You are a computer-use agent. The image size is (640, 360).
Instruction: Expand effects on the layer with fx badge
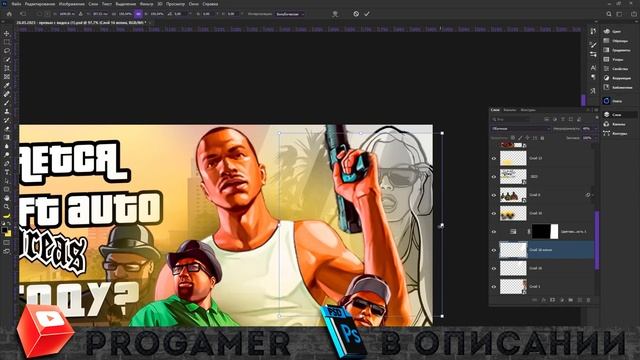(592, 195)
